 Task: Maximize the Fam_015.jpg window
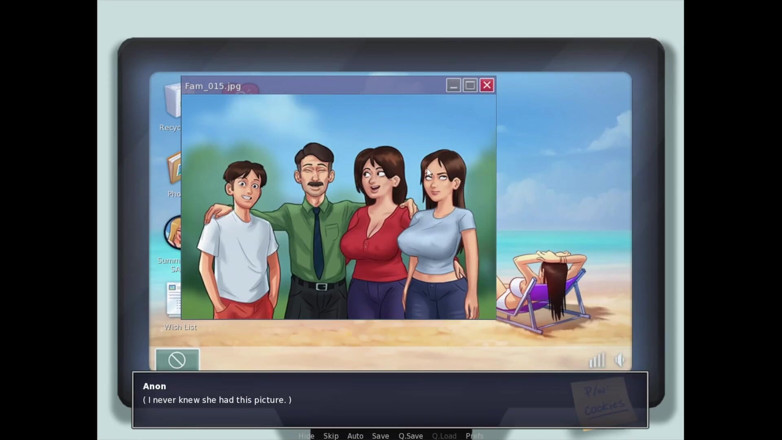click(x=470, y=85)
